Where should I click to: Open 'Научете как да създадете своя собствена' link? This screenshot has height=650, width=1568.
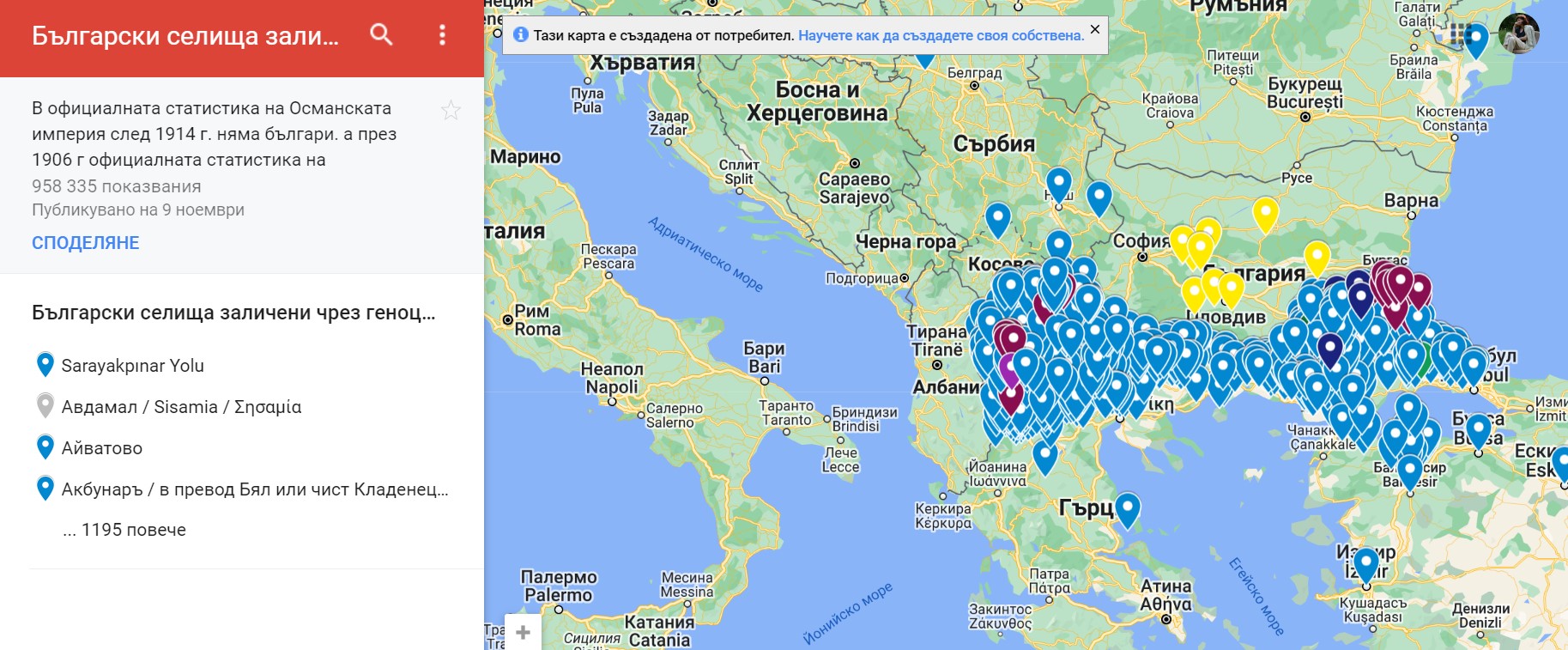pyautogui.click(x=941, y=36)
